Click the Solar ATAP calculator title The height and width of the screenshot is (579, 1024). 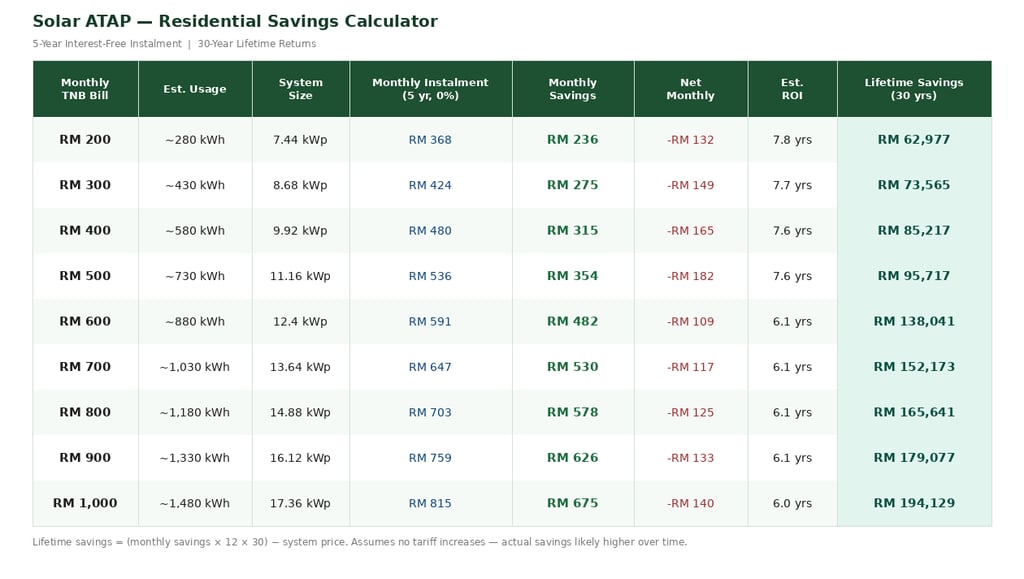coord(235,22)
